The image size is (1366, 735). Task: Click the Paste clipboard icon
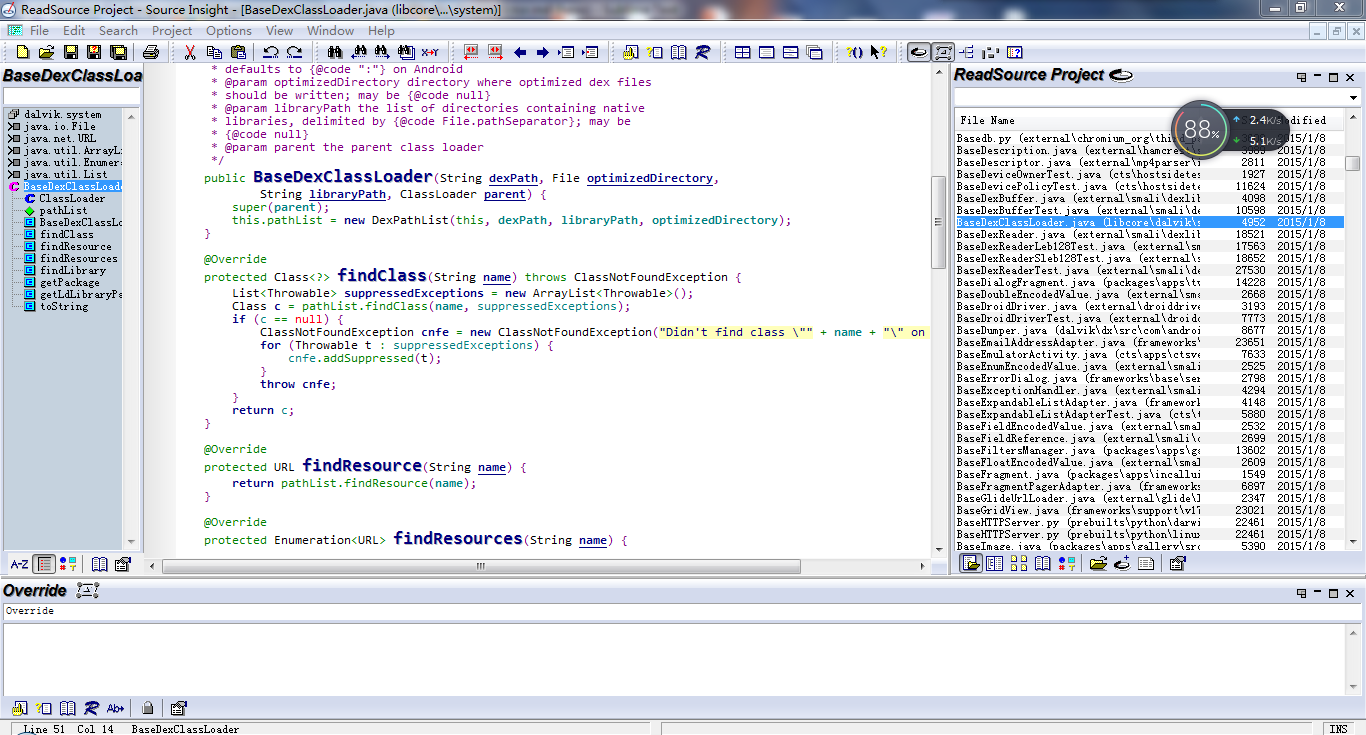click(238, 52)
